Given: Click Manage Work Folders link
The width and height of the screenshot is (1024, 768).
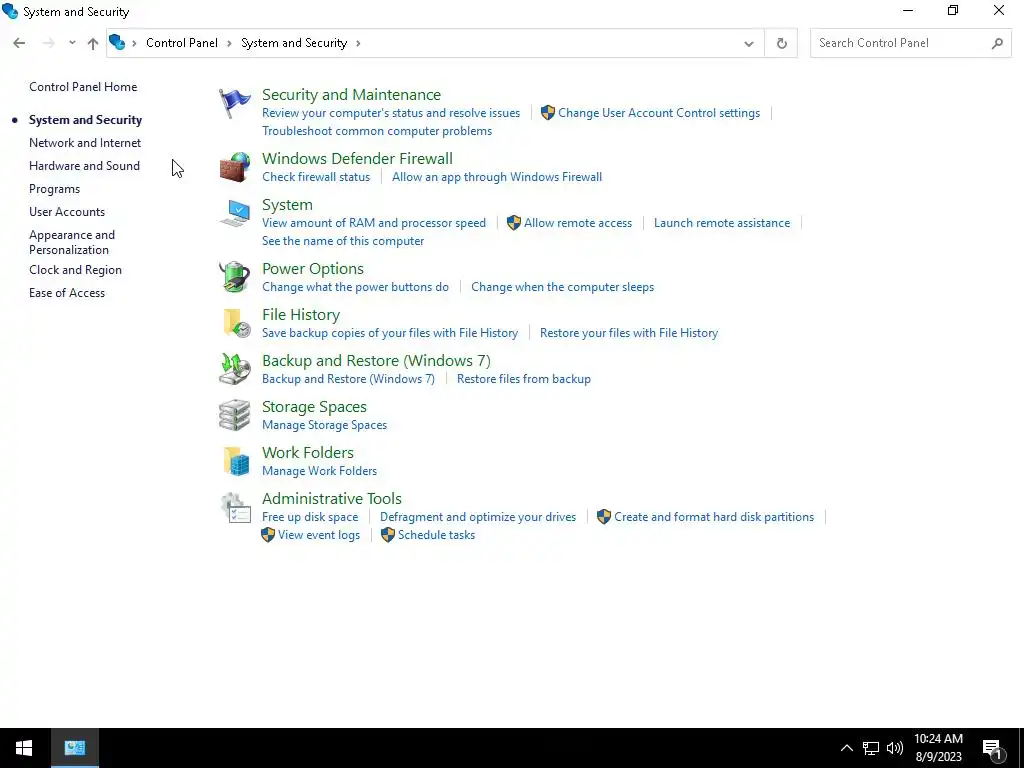Looking at the screenshot, I should coord(319,470).
